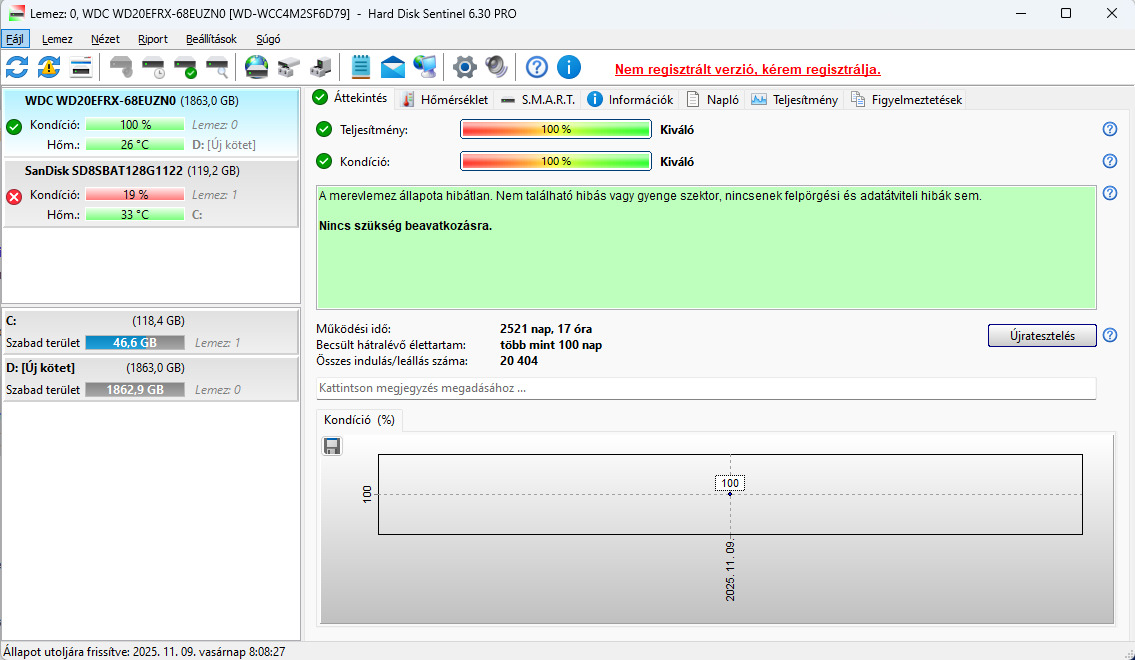The width and height of the screenshot is (1135, 660).
Task: Click the red X status icon for SanDisk
Action: coord(14,196)
